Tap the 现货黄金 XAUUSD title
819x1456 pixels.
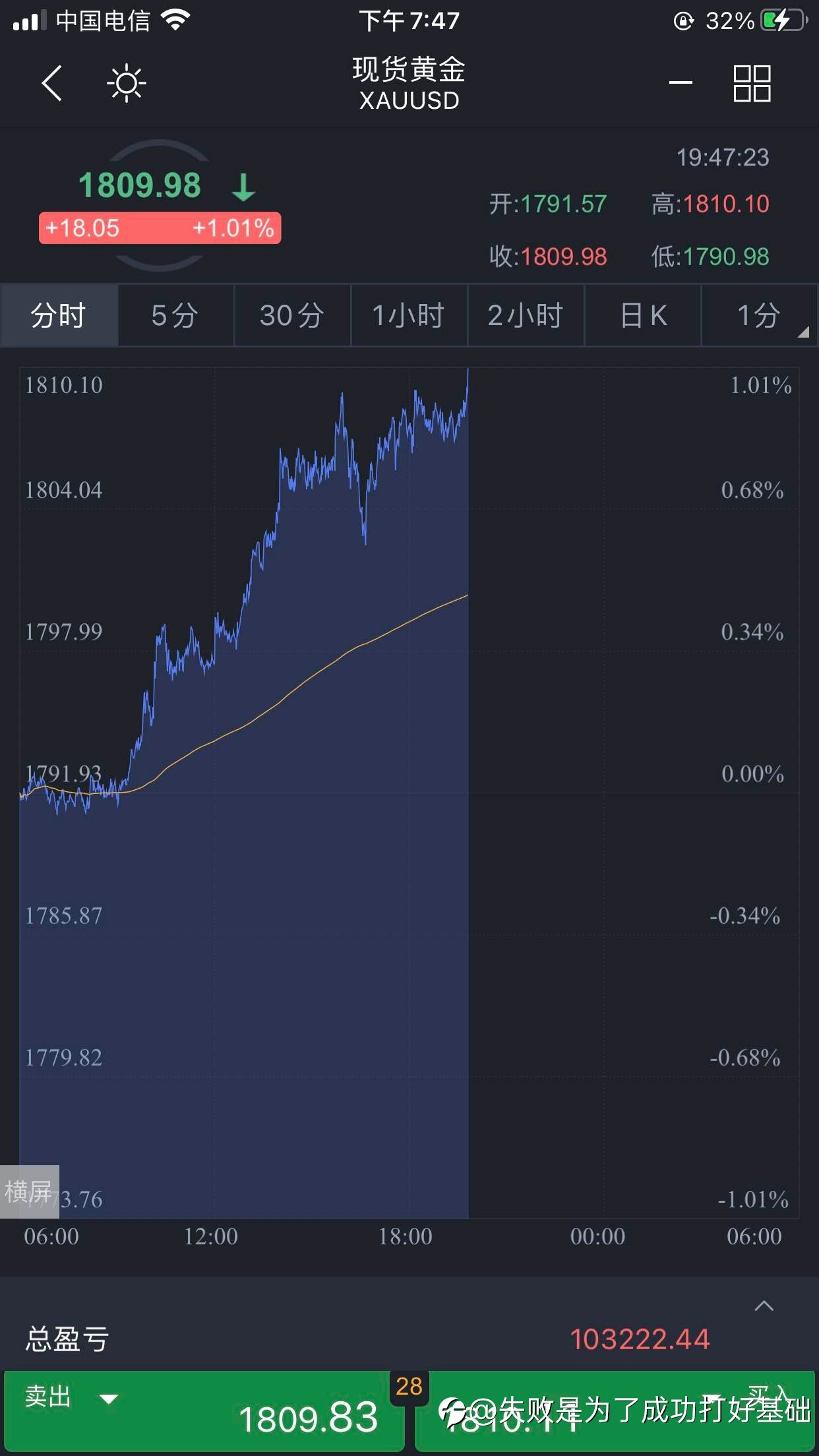coord(409,84)
